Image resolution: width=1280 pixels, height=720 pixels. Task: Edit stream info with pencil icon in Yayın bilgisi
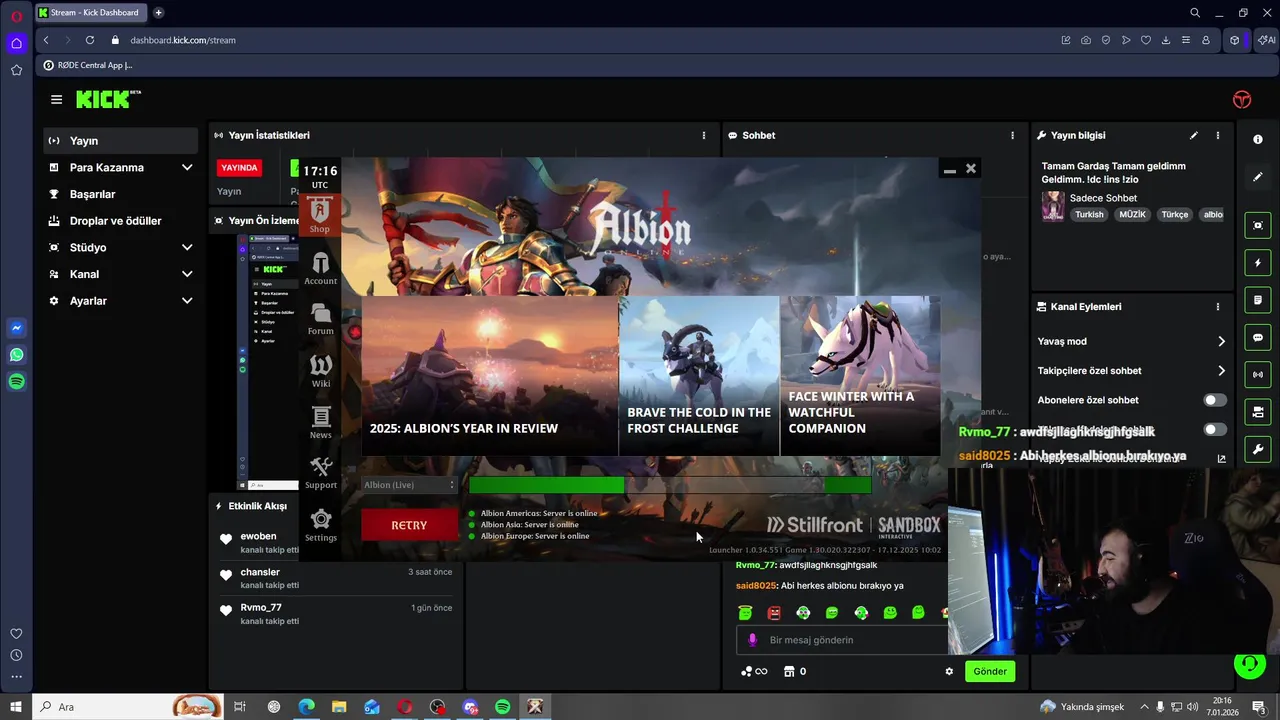pos(1193,135)
